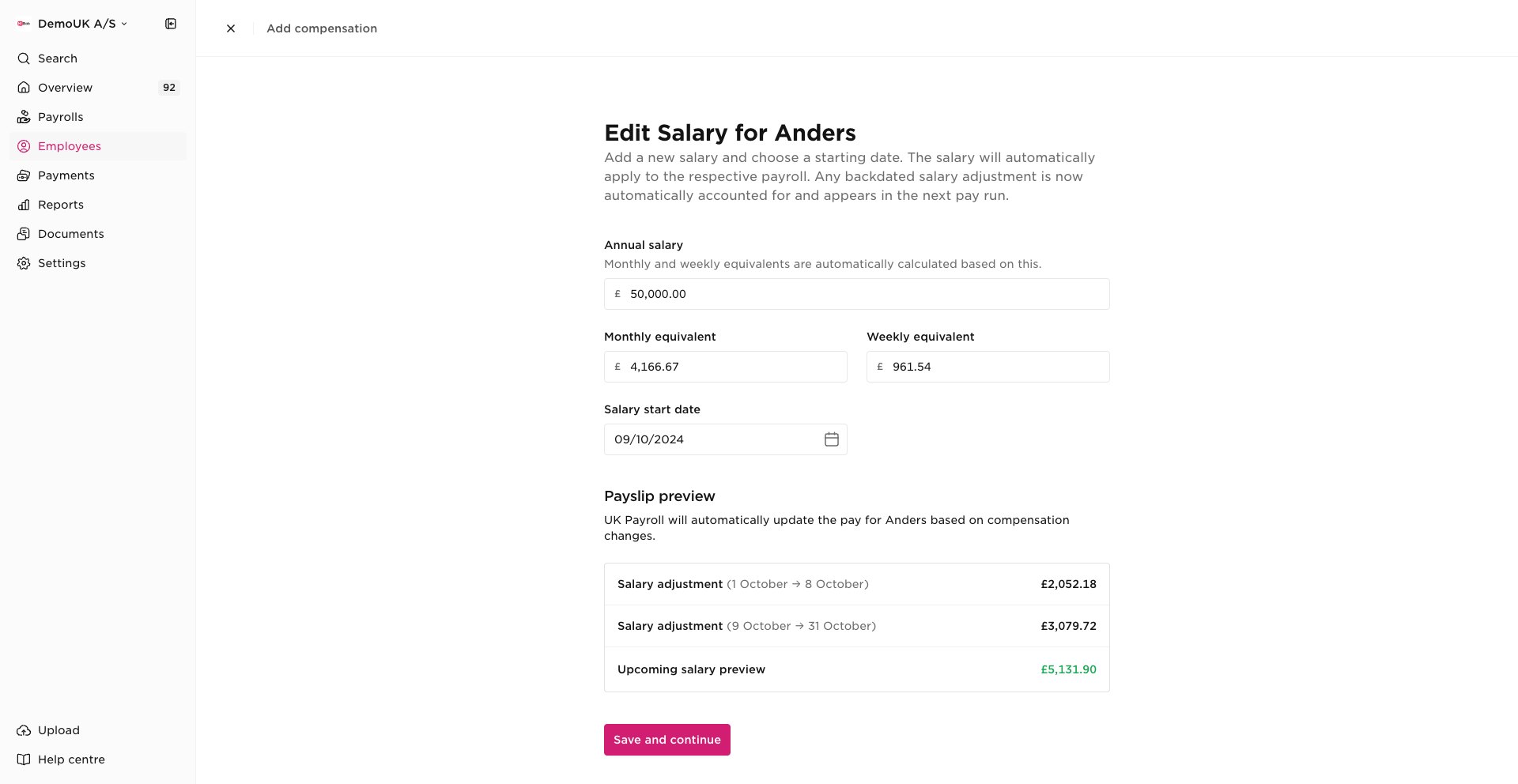Open the Employees section
Viewport: 1518px width, 784px height.
pos(70,146)
